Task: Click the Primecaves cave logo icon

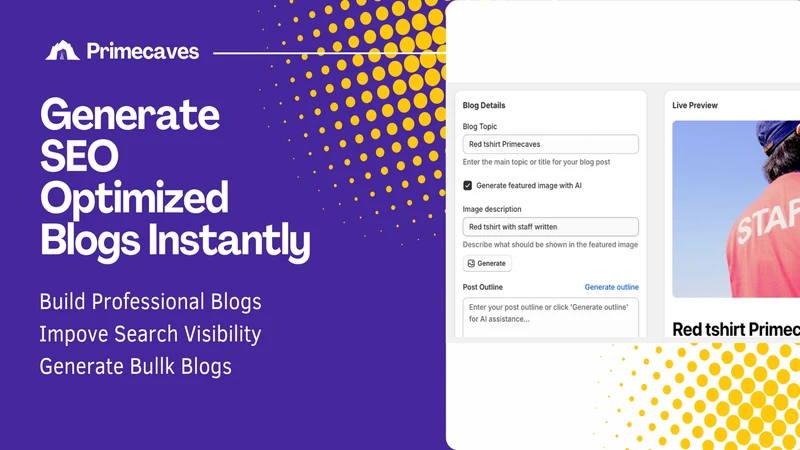Action: 62,51
